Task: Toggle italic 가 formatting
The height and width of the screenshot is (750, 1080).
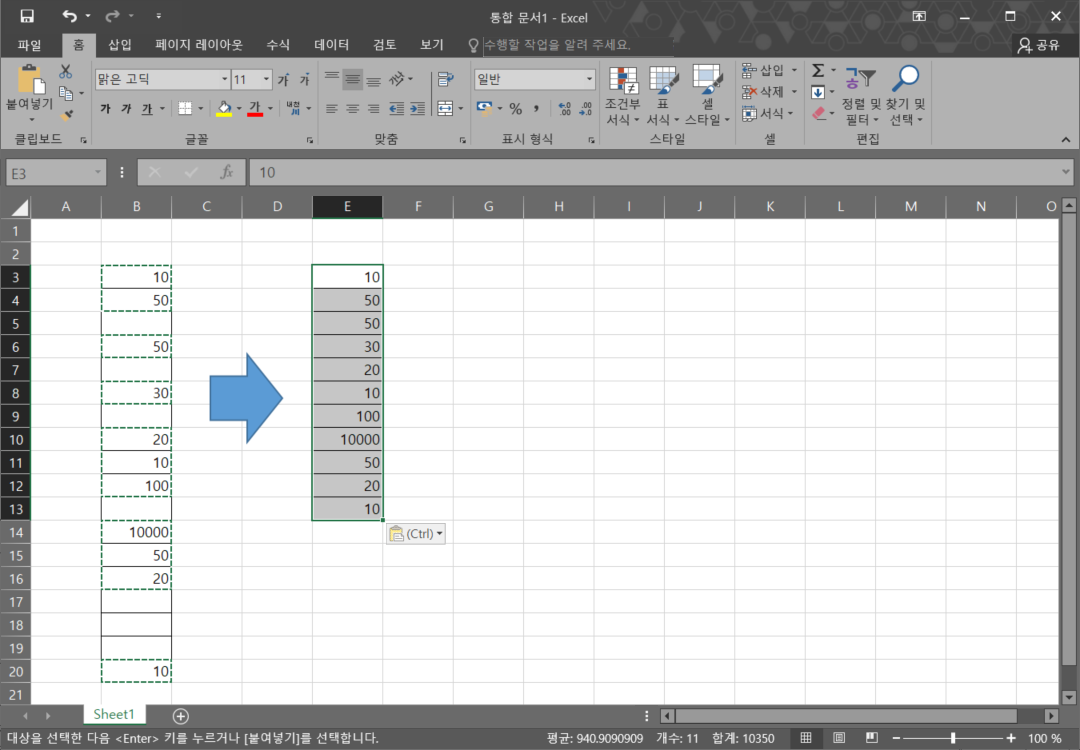Action: click(126, 108)
